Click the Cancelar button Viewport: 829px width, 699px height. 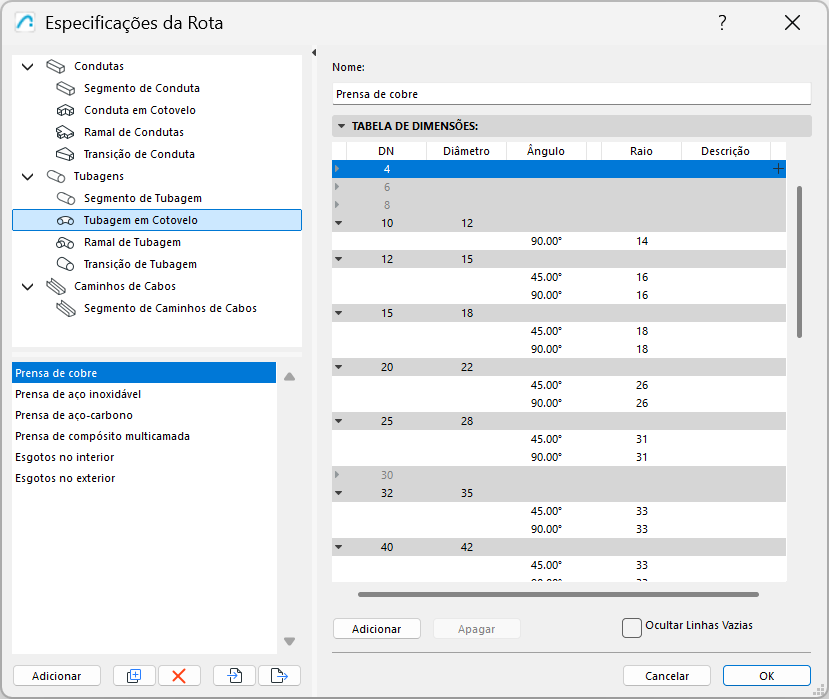coord(666,676)
